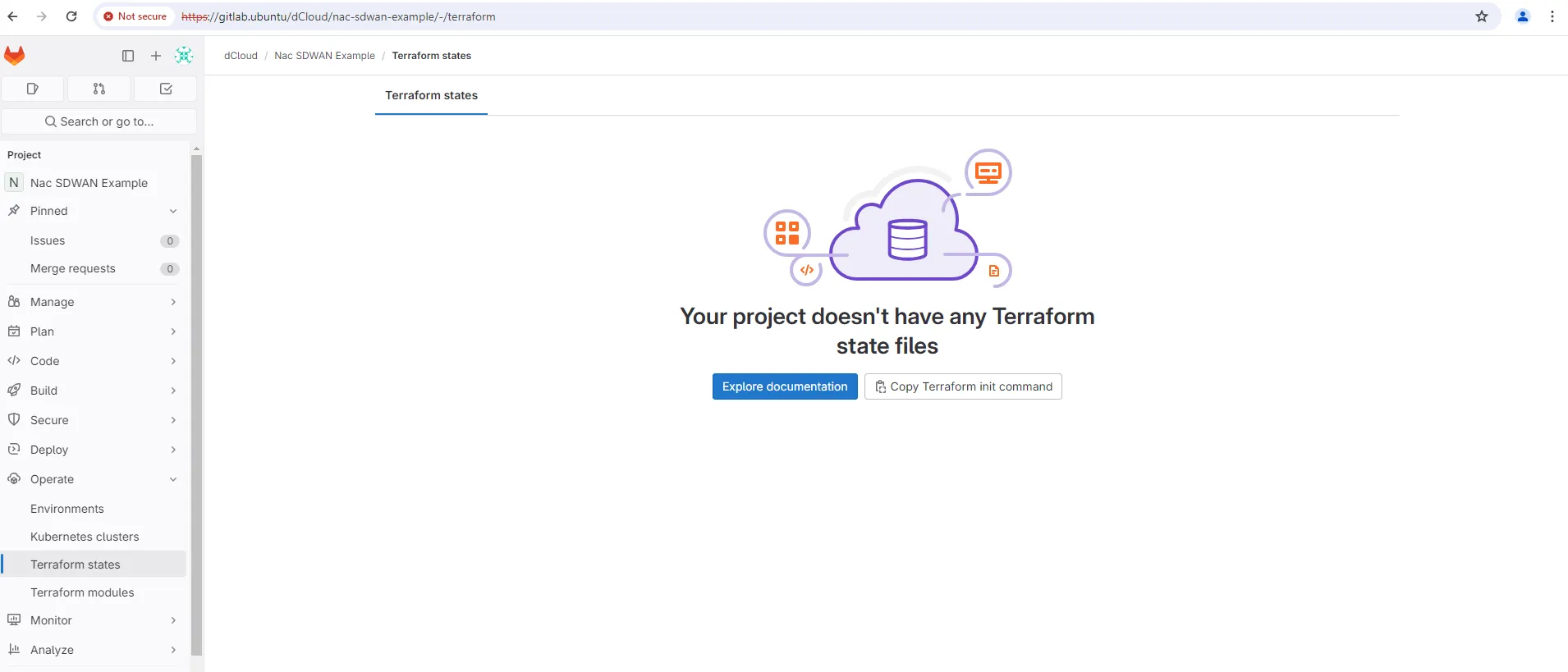Screen dimensions: 1568x672
Task: Click the Search or go to field
Action: pyautogui.click(x=99, y=121)
